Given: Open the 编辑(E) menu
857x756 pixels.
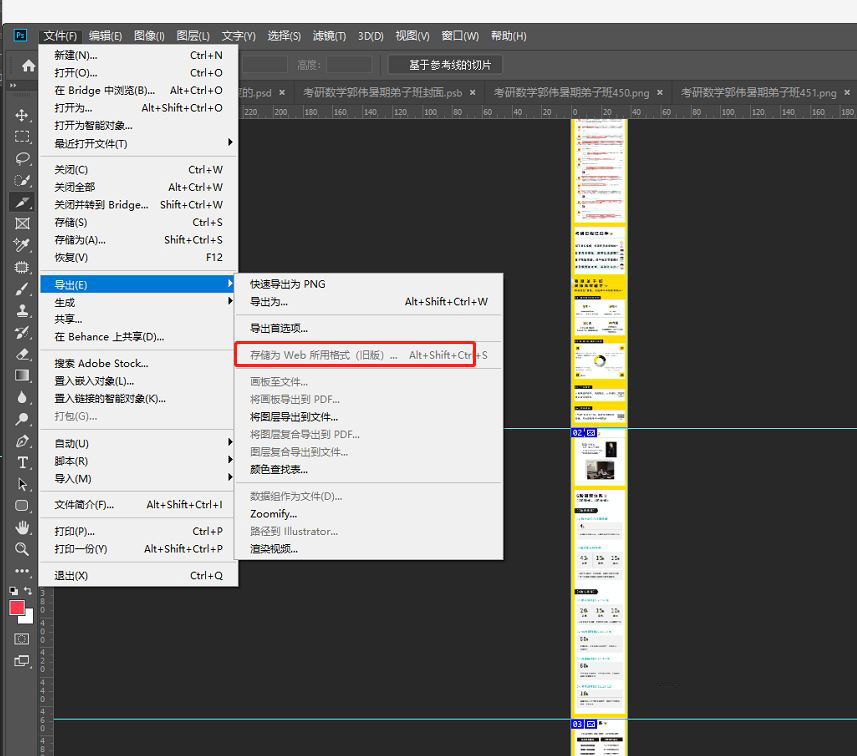Looking at the screenshot, I should (x=105, y=36).
